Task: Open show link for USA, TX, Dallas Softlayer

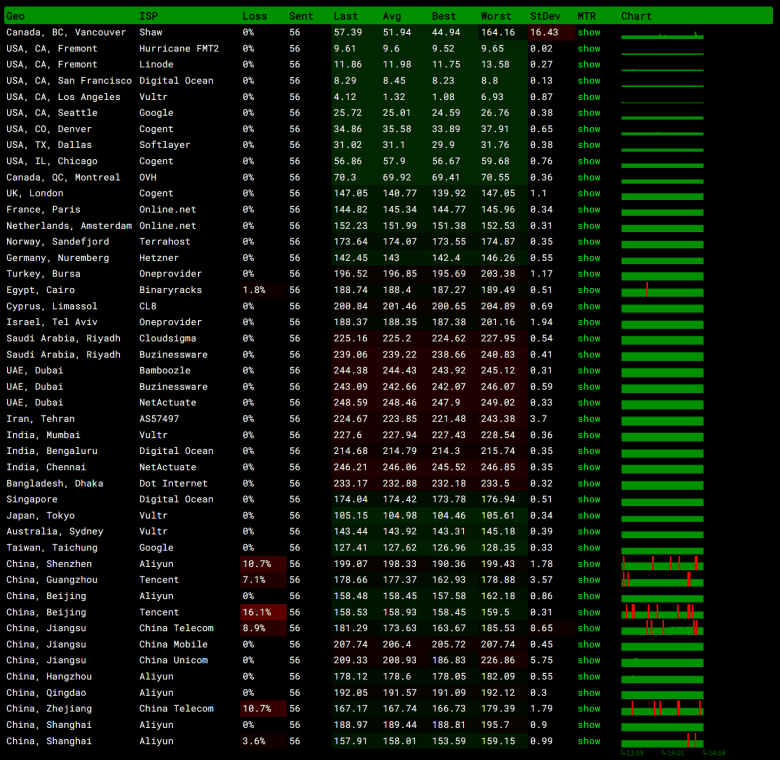Action: (x=588, y=145)
